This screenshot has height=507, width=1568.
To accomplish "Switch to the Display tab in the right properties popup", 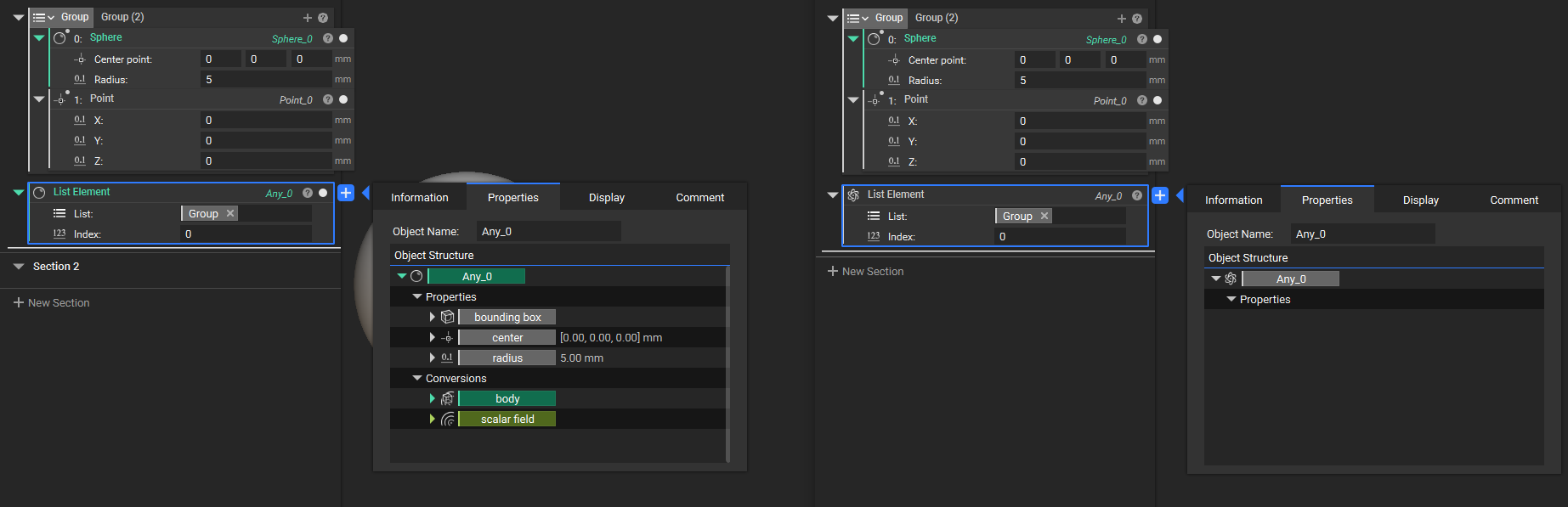I will 1421,200.
